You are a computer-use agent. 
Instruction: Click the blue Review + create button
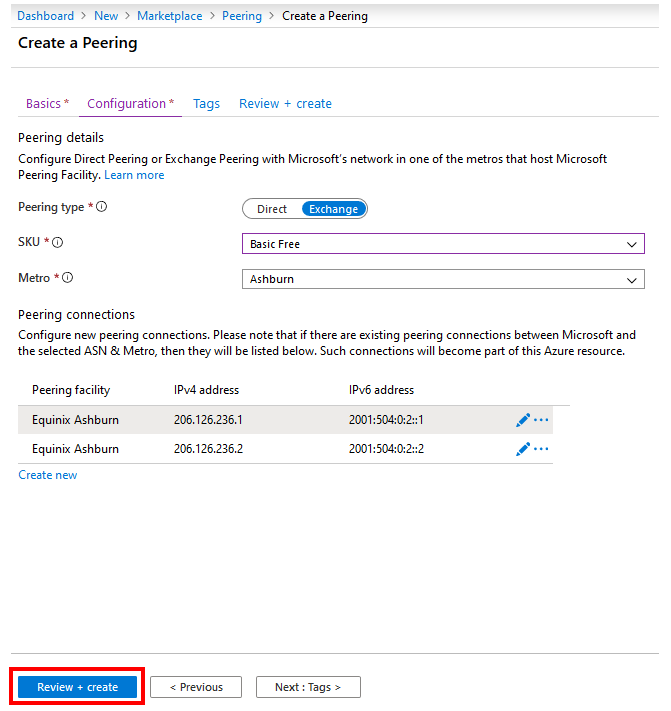coord(78,687)
